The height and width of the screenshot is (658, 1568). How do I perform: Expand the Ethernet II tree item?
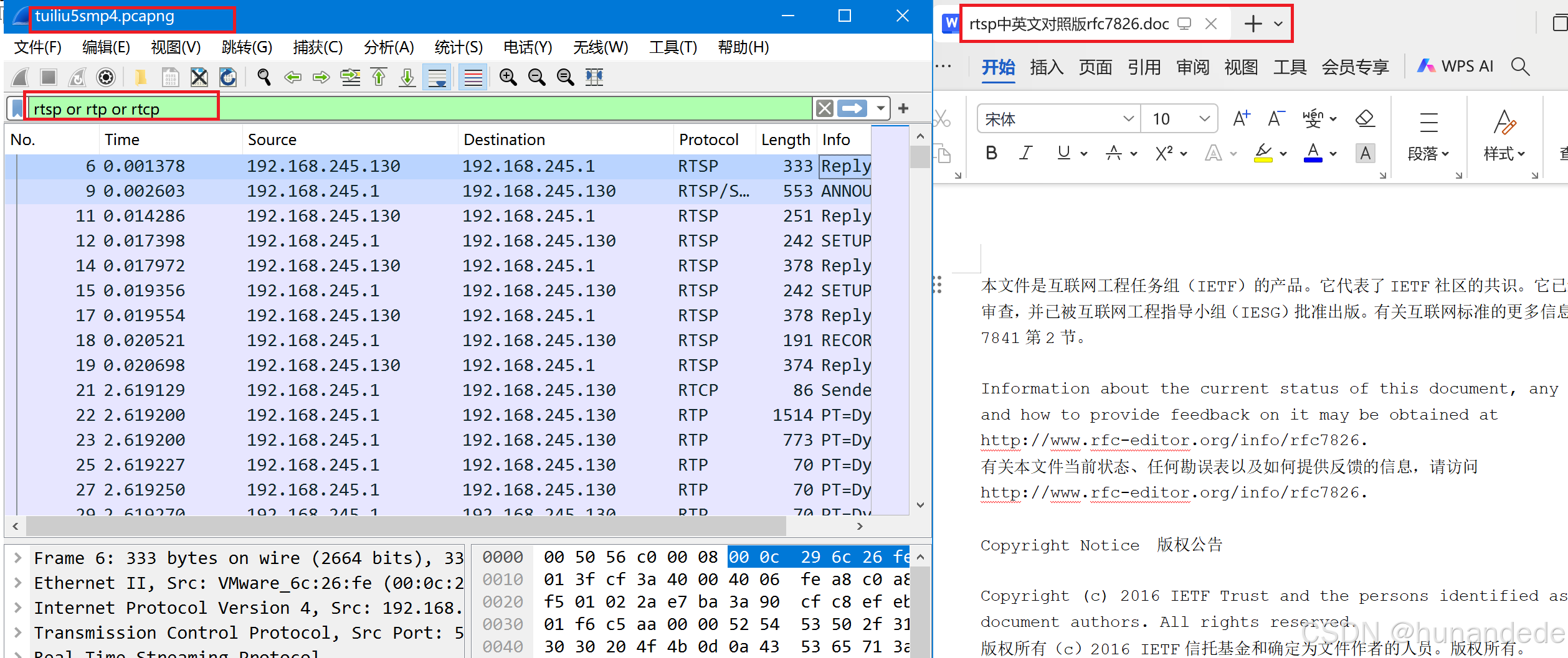tap(18, 583)
